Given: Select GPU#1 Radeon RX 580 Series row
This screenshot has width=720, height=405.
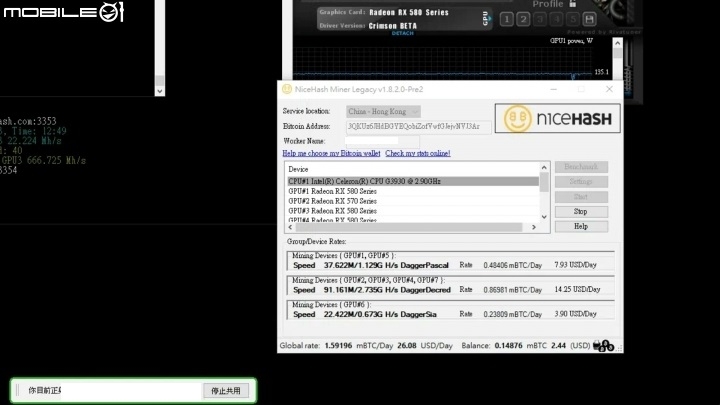Looking at the screenshot, I should click(x=413, y=191).
